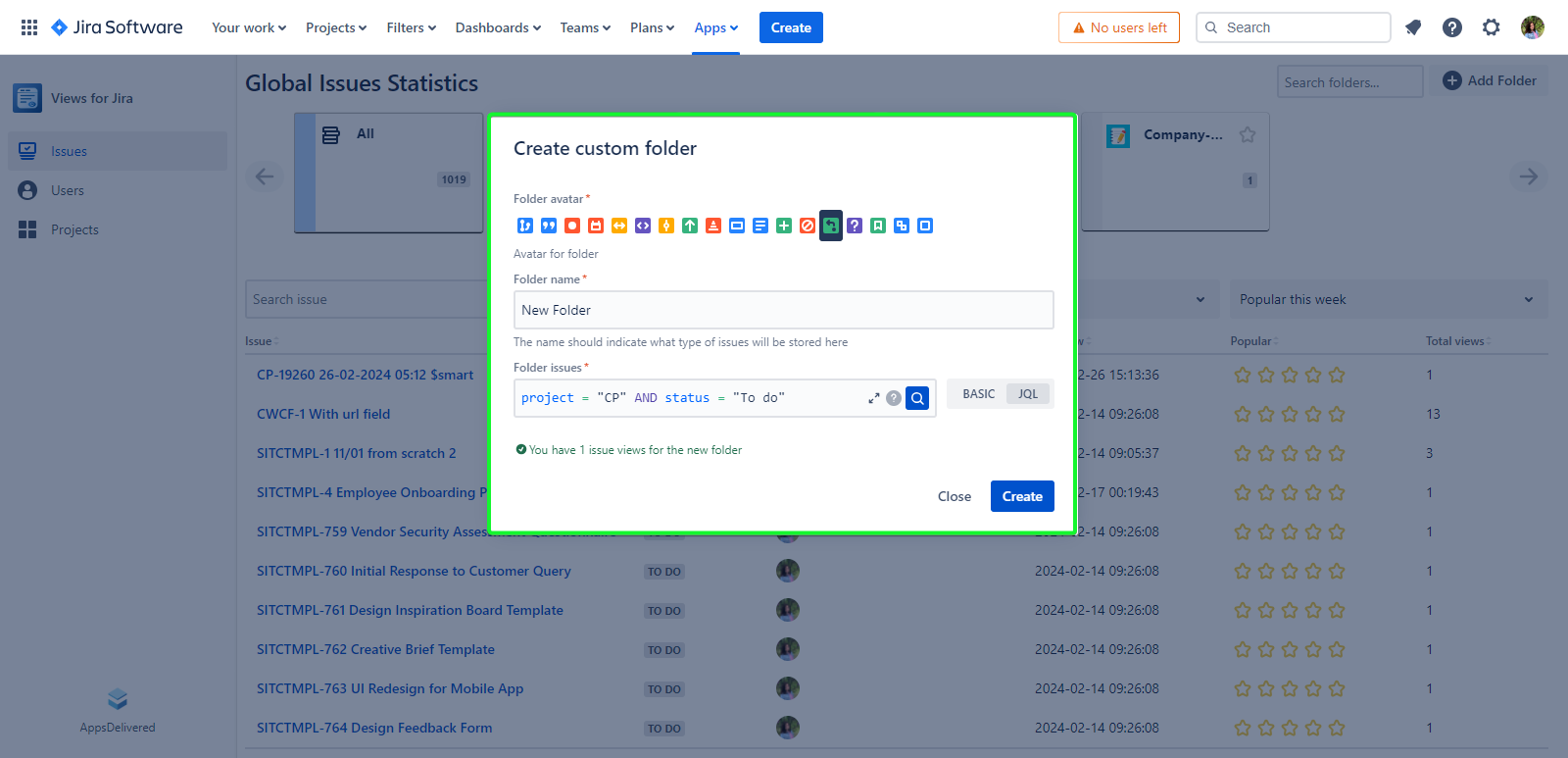This screenshot has height=758, width=1568.
Task: Click the Create button in the dialog
Action: (1022, 496)
